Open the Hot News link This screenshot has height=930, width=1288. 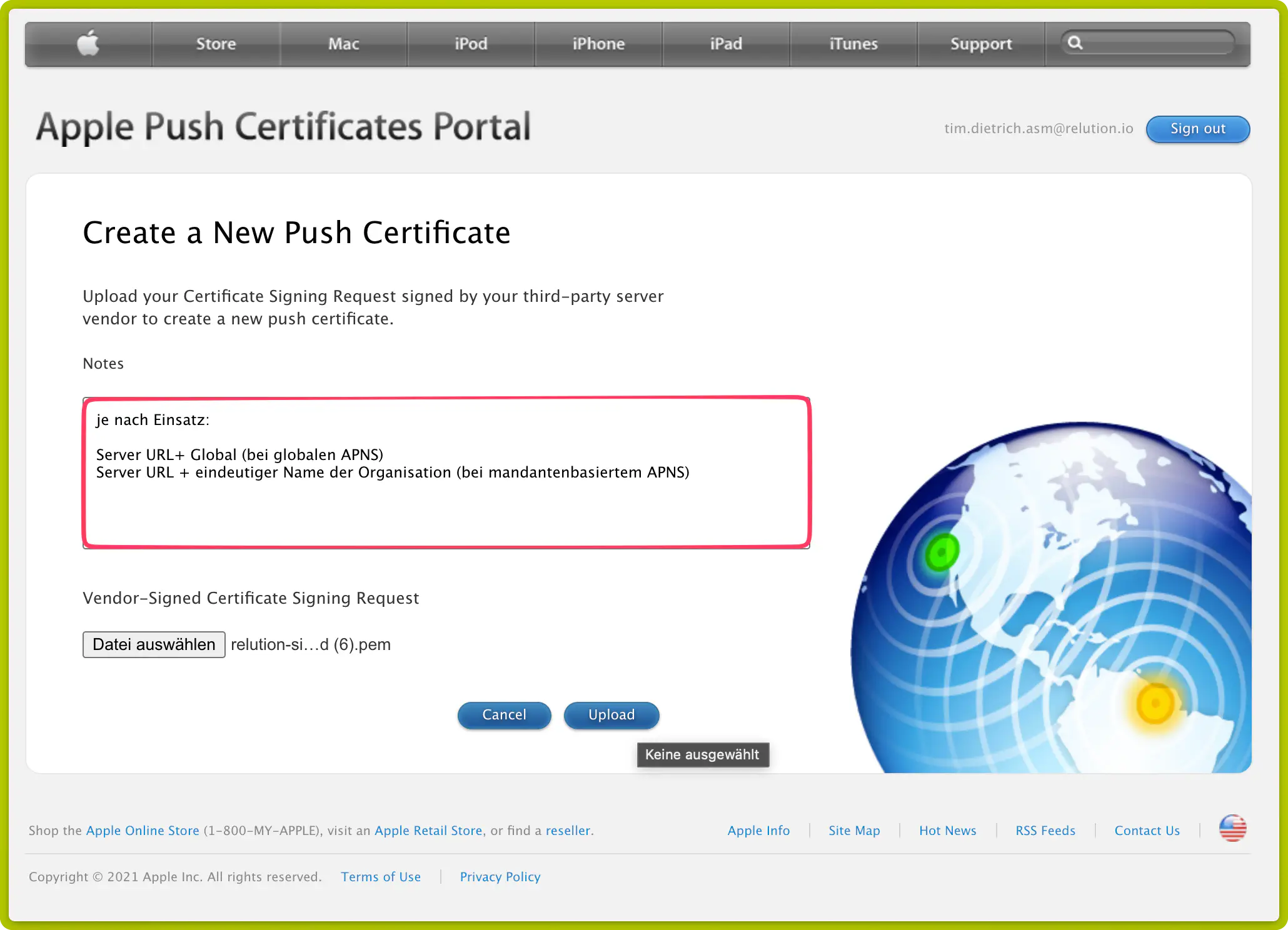coord(947,831)
